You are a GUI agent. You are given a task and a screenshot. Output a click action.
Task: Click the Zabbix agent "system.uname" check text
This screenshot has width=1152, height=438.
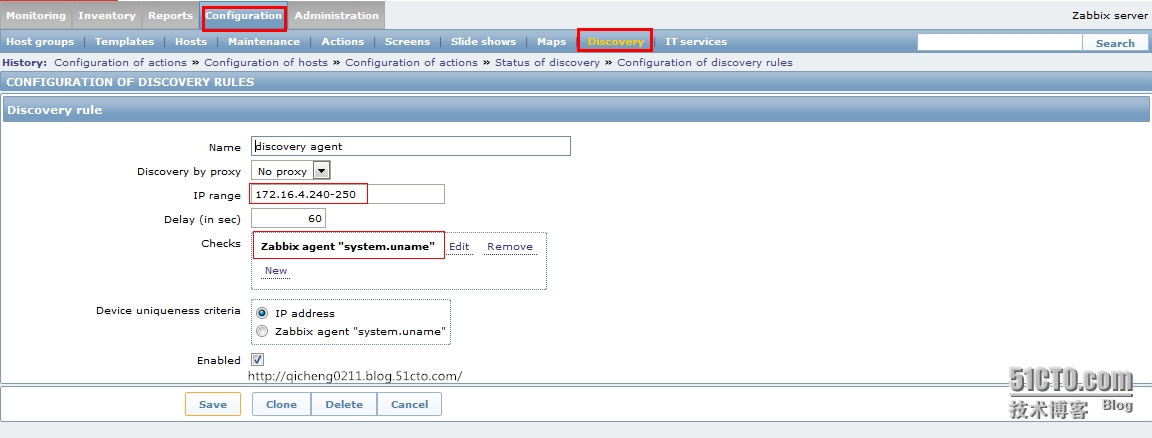(348, 247)
